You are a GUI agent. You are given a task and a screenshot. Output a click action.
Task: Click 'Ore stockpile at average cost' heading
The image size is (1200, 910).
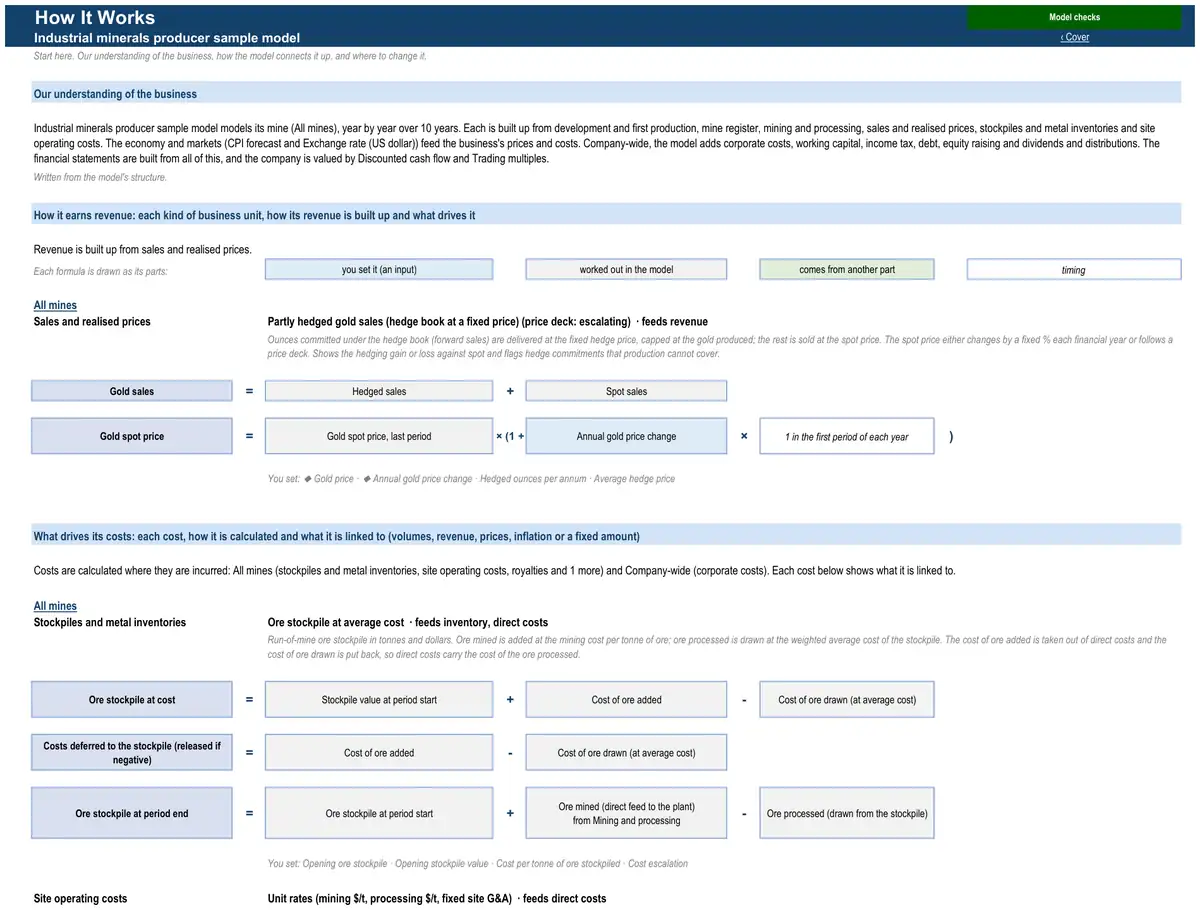(408, 622)
